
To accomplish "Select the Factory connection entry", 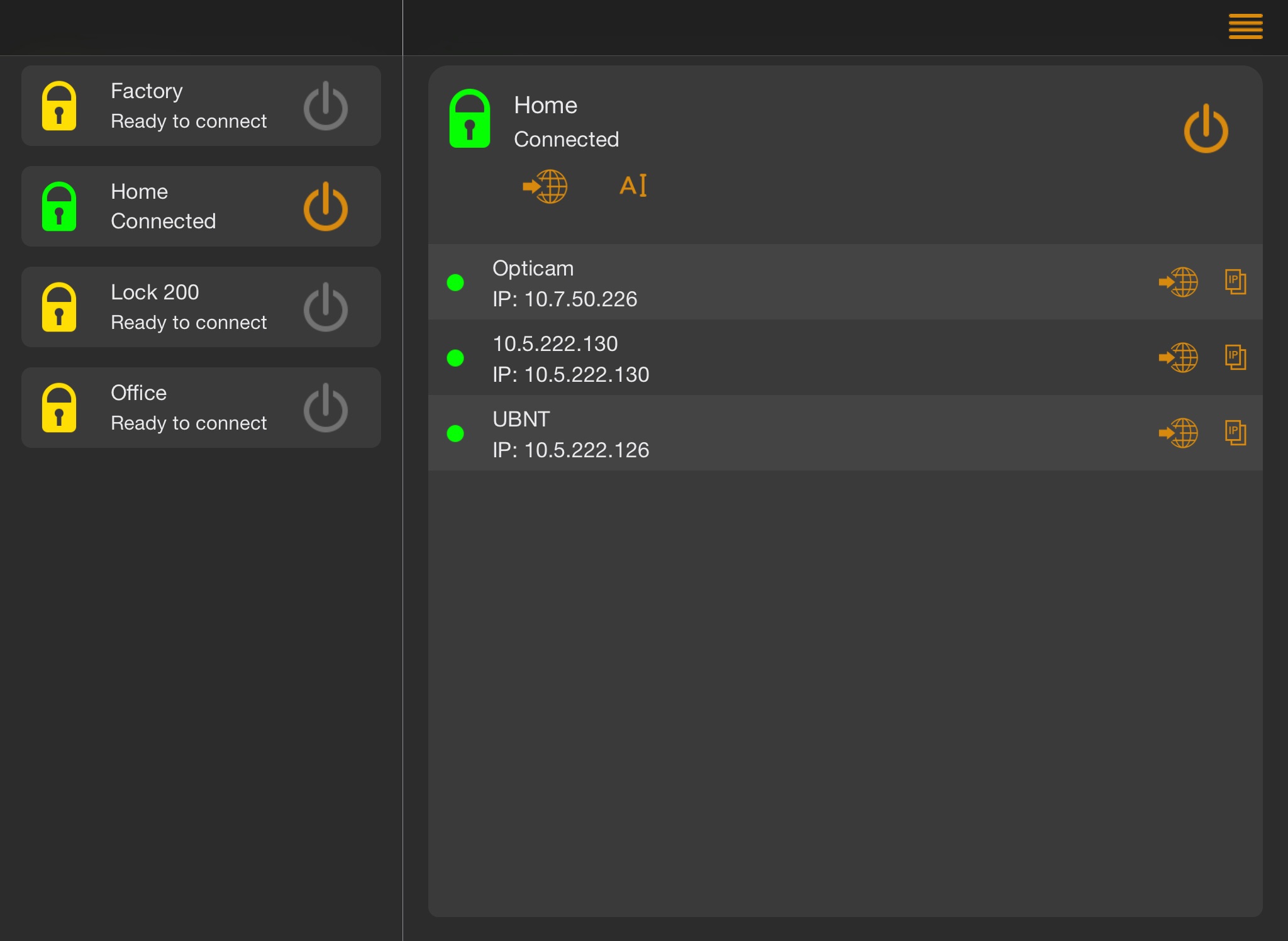I will coord(189,106).
